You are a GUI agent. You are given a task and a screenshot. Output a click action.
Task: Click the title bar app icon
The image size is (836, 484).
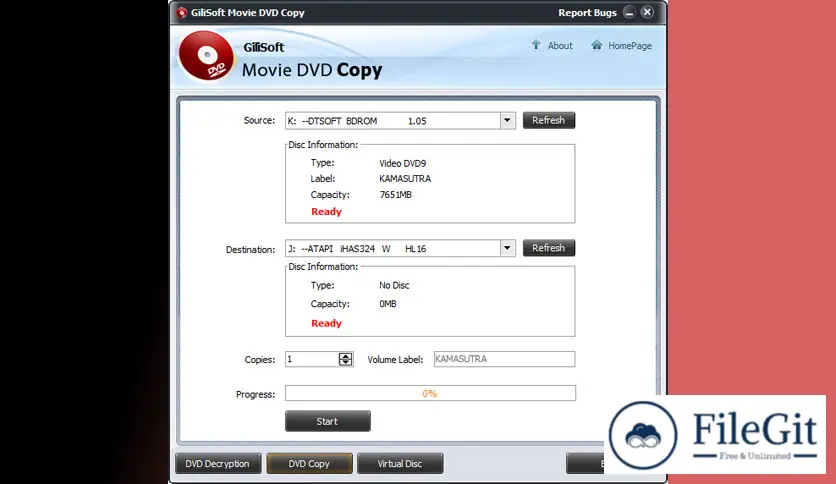point(182,13)
